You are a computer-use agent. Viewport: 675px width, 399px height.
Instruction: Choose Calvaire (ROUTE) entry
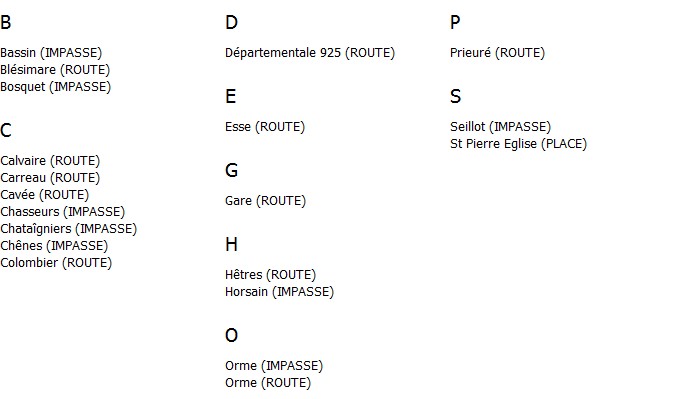point(50,161)
